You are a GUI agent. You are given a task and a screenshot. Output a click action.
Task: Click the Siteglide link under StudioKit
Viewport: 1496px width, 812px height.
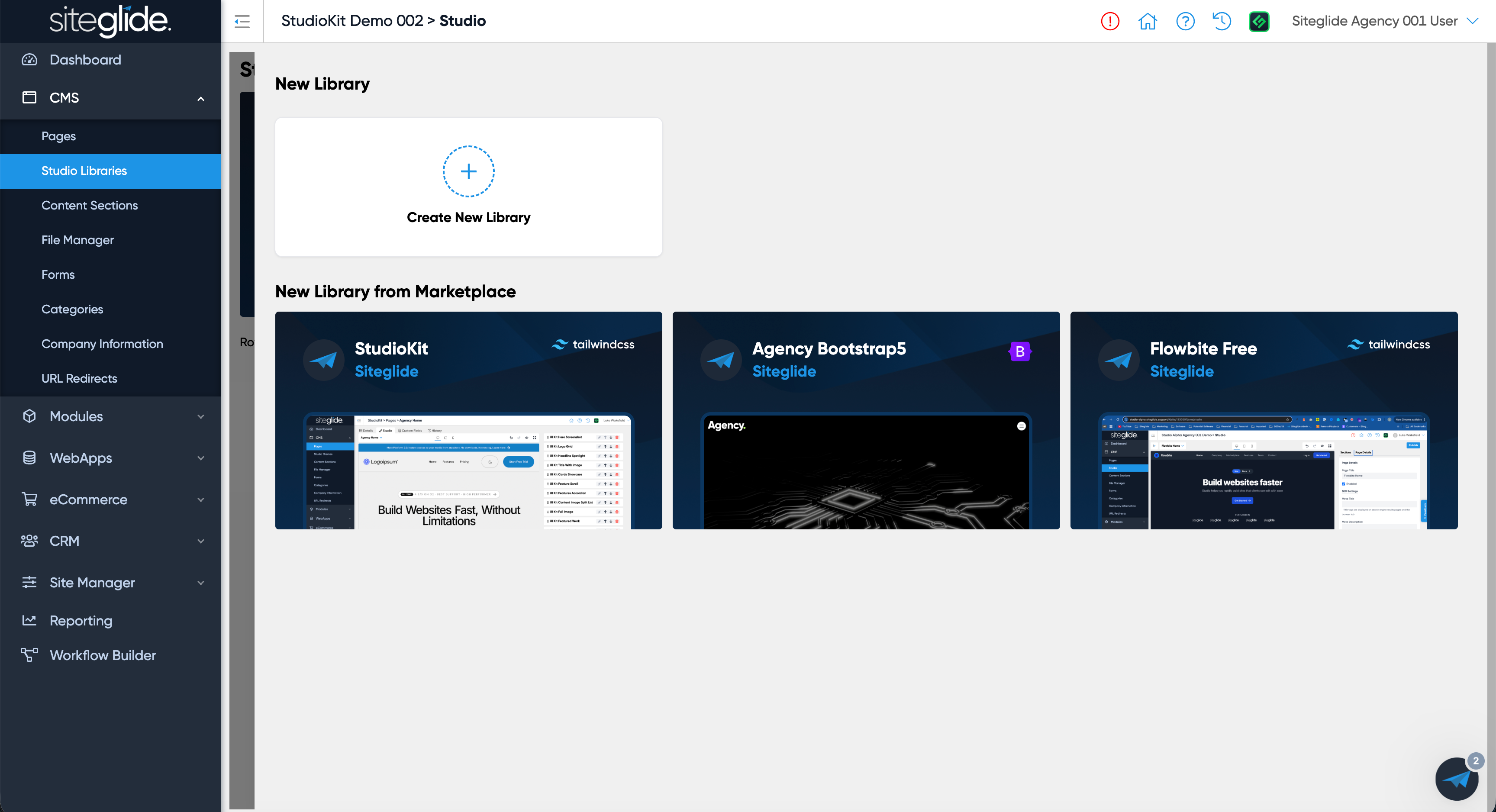click(386, 371)
